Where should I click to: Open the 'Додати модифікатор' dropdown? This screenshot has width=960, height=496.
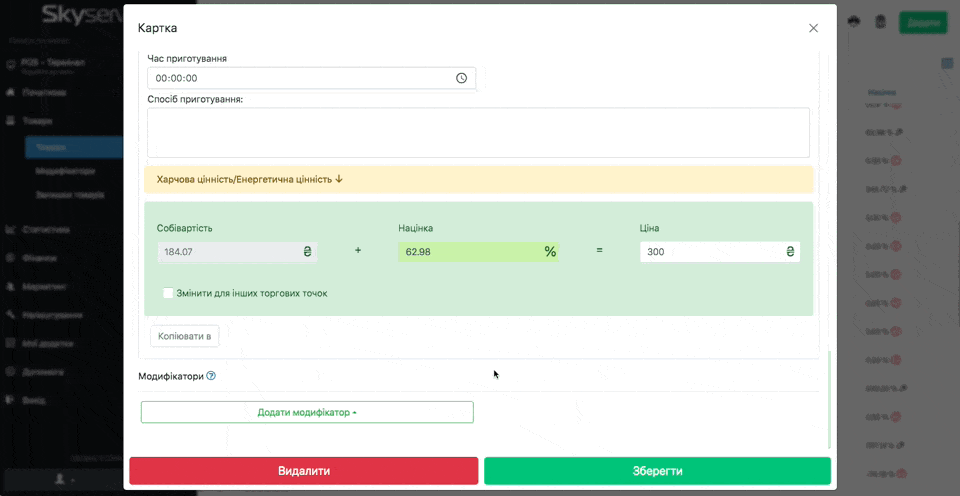pyautogui.click(x=307, y=412)
